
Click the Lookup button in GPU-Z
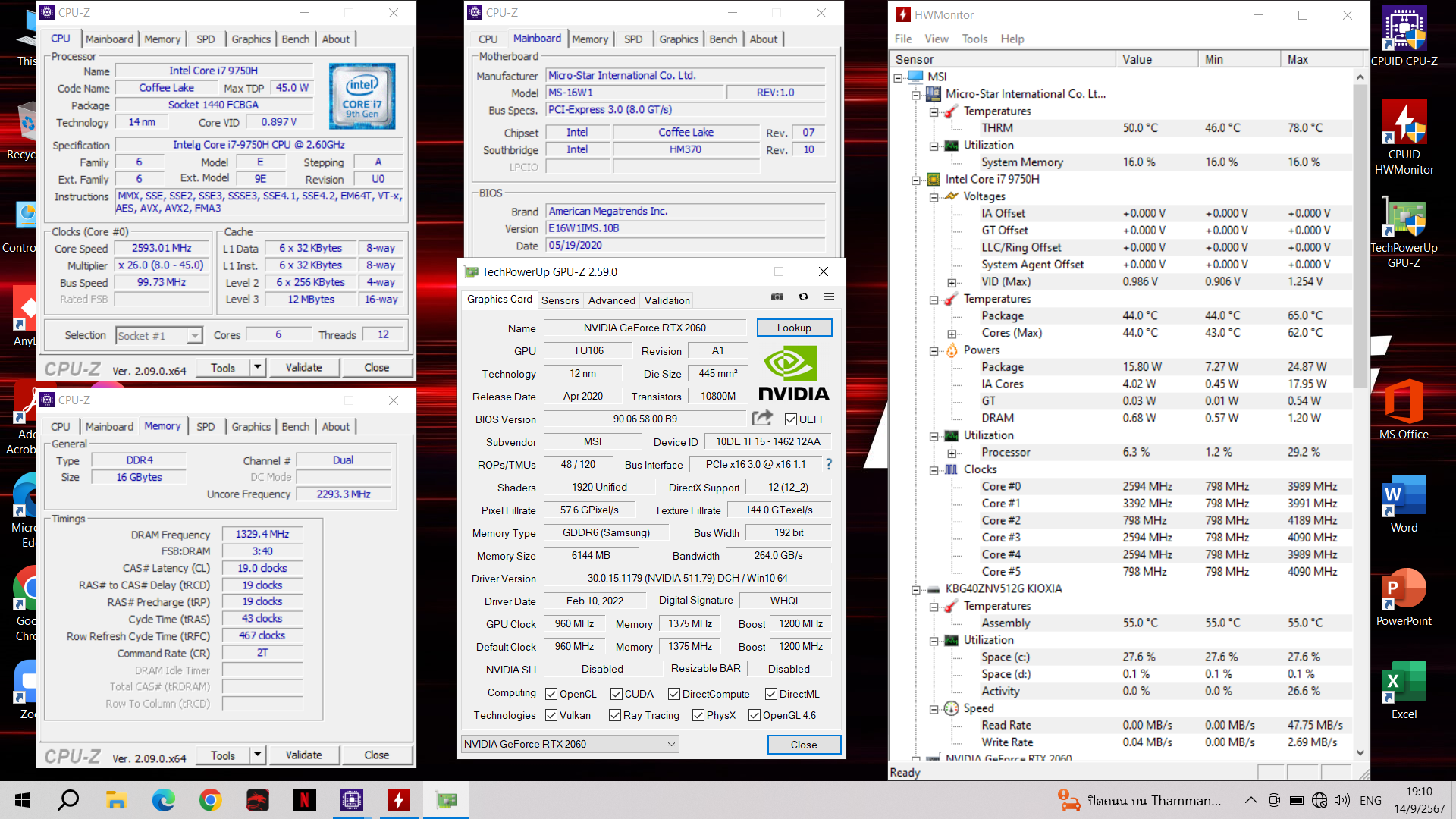794,328
